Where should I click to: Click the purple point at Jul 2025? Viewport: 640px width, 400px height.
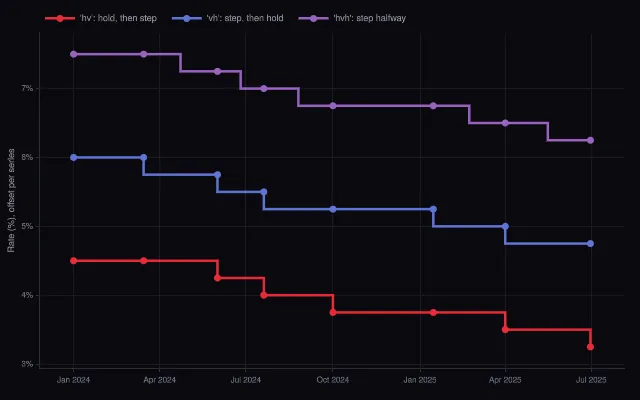coord(590,140)
